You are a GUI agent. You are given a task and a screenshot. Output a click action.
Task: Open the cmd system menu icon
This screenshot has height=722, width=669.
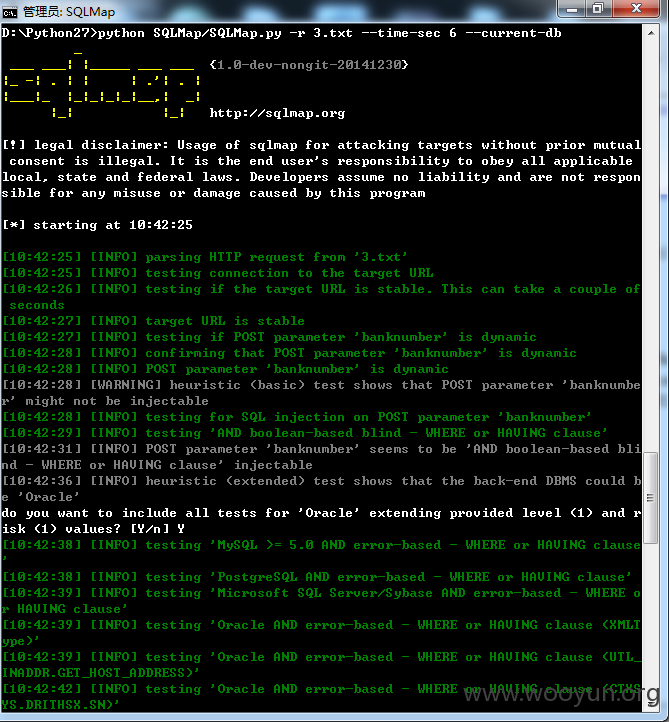9,11
